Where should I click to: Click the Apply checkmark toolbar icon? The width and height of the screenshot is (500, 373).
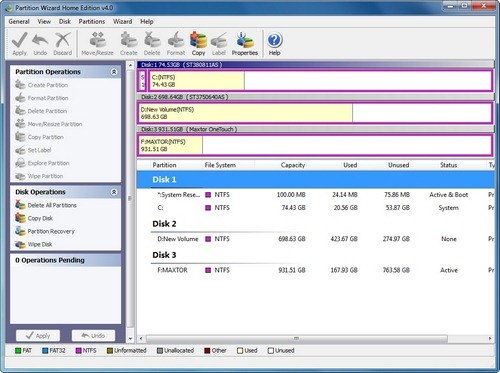coord(19,44)
